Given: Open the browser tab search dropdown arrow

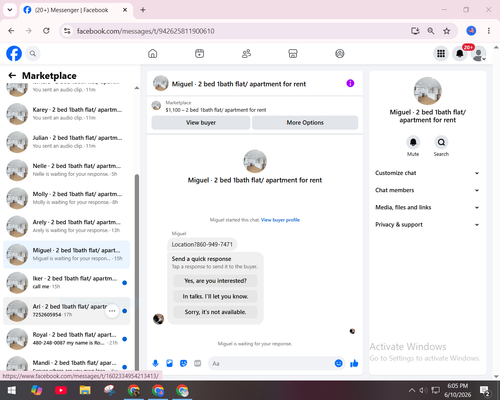Looking at the screenshot, I should pyautogui.click(x=10, y=10).
